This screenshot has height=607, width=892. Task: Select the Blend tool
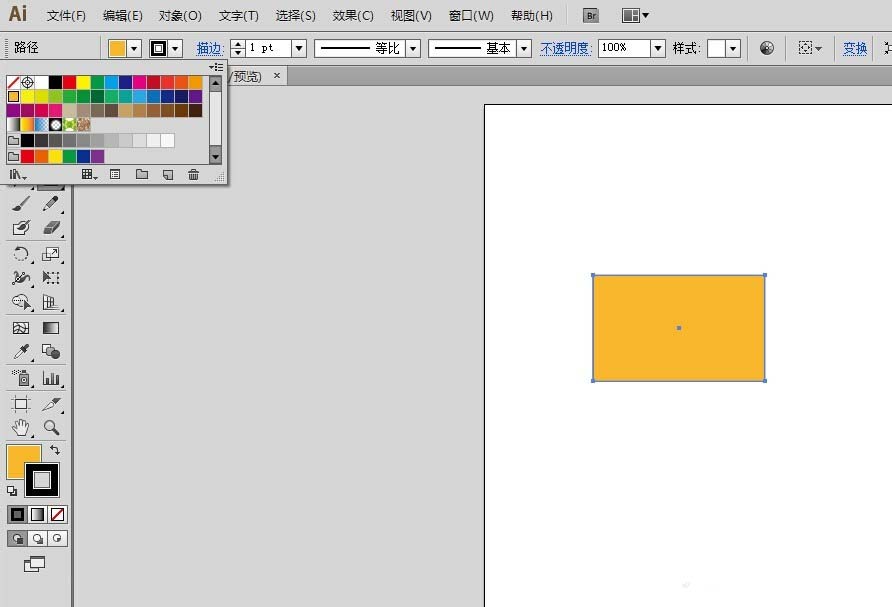[x=51, y=352]
